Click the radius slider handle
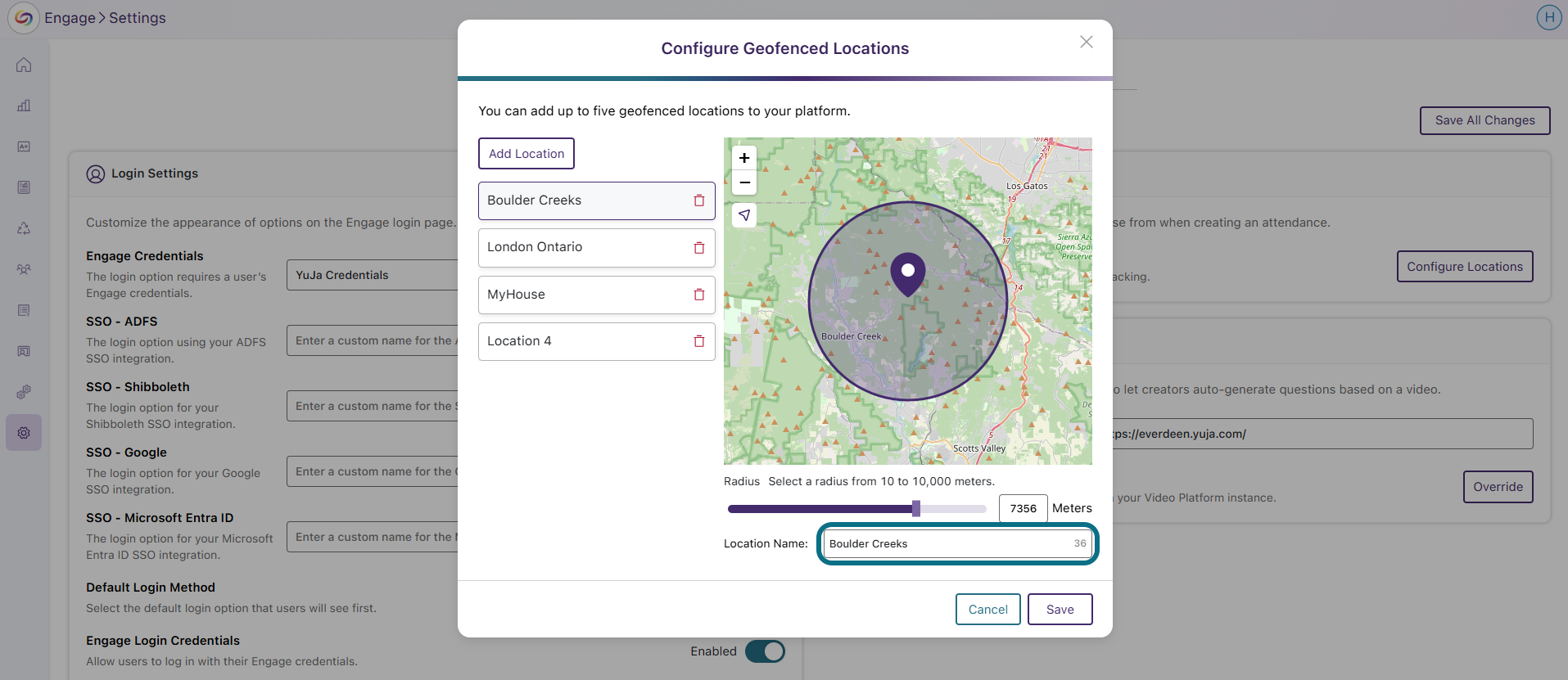 [x=916, y=509]
